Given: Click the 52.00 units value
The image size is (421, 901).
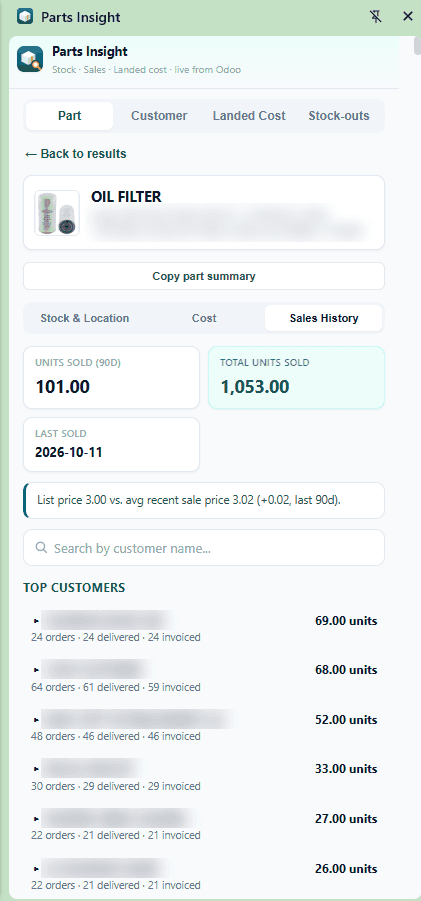Looking at the screenshot, I should [x=346, y=719].
